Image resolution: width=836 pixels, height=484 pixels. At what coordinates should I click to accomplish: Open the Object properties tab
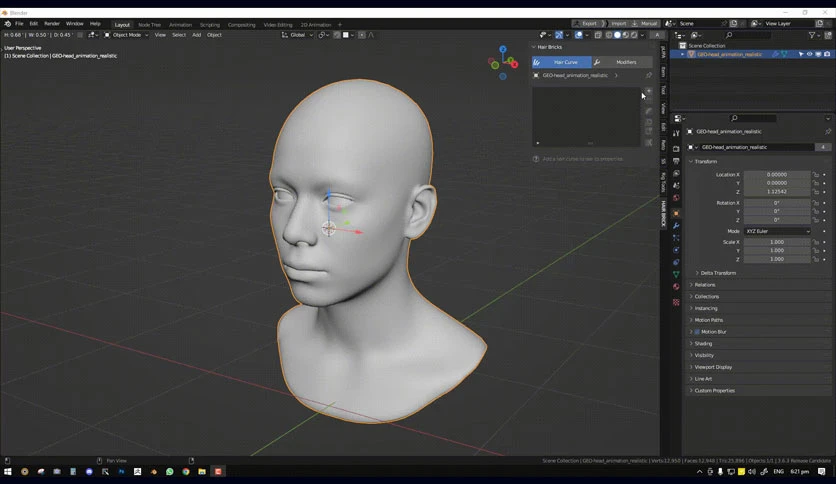point(676,213)
